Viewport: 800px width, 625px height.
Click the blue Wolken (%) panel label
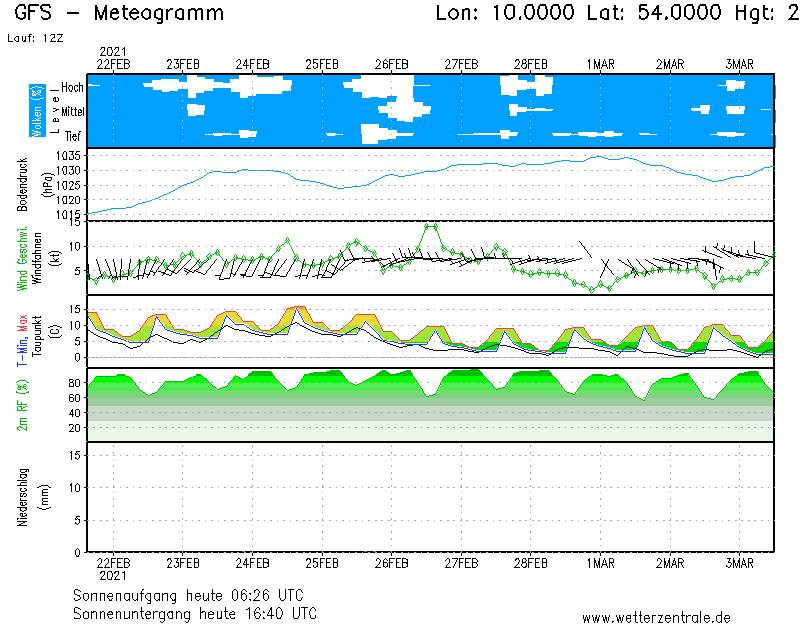36,111
